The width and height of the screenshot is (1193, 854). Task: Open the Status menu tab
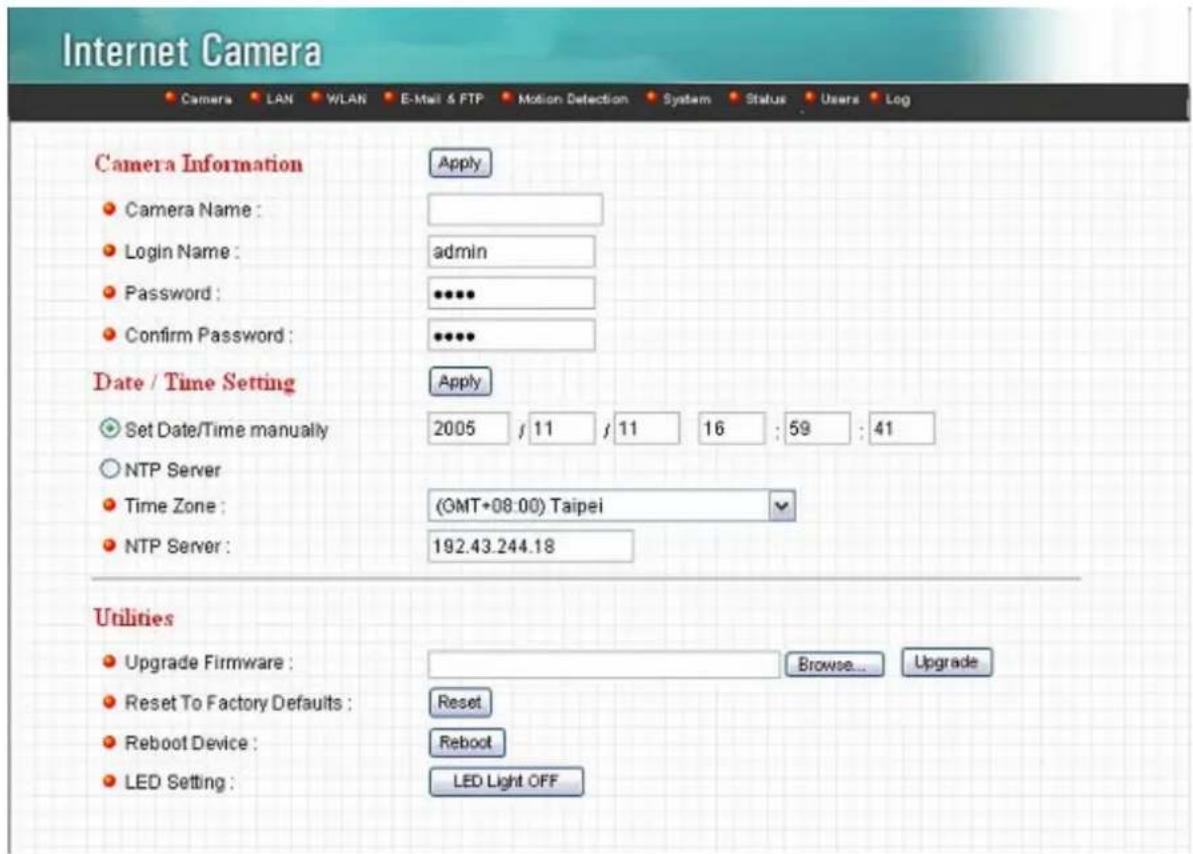pyautogui.click(x=765, y=99)
